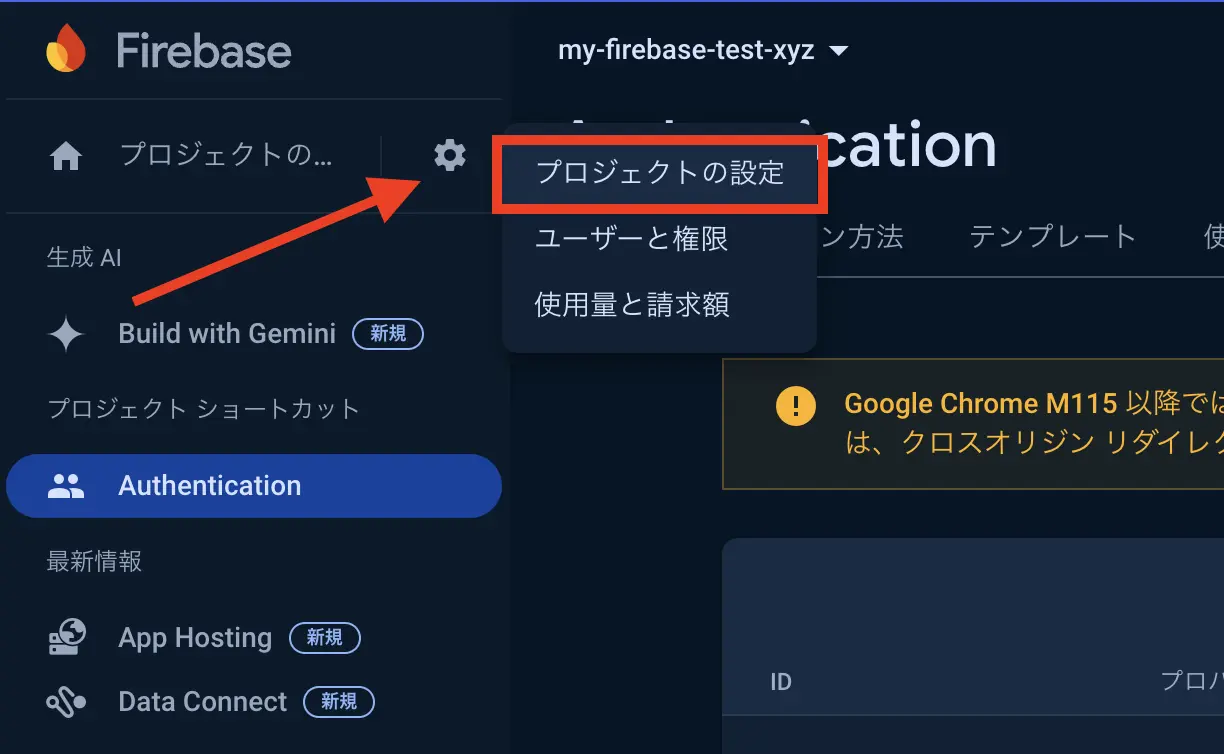This screenshot has width=1224, height=754.
Task: Choose ユーザーと権限 menu entry
Action: [631, 238]
